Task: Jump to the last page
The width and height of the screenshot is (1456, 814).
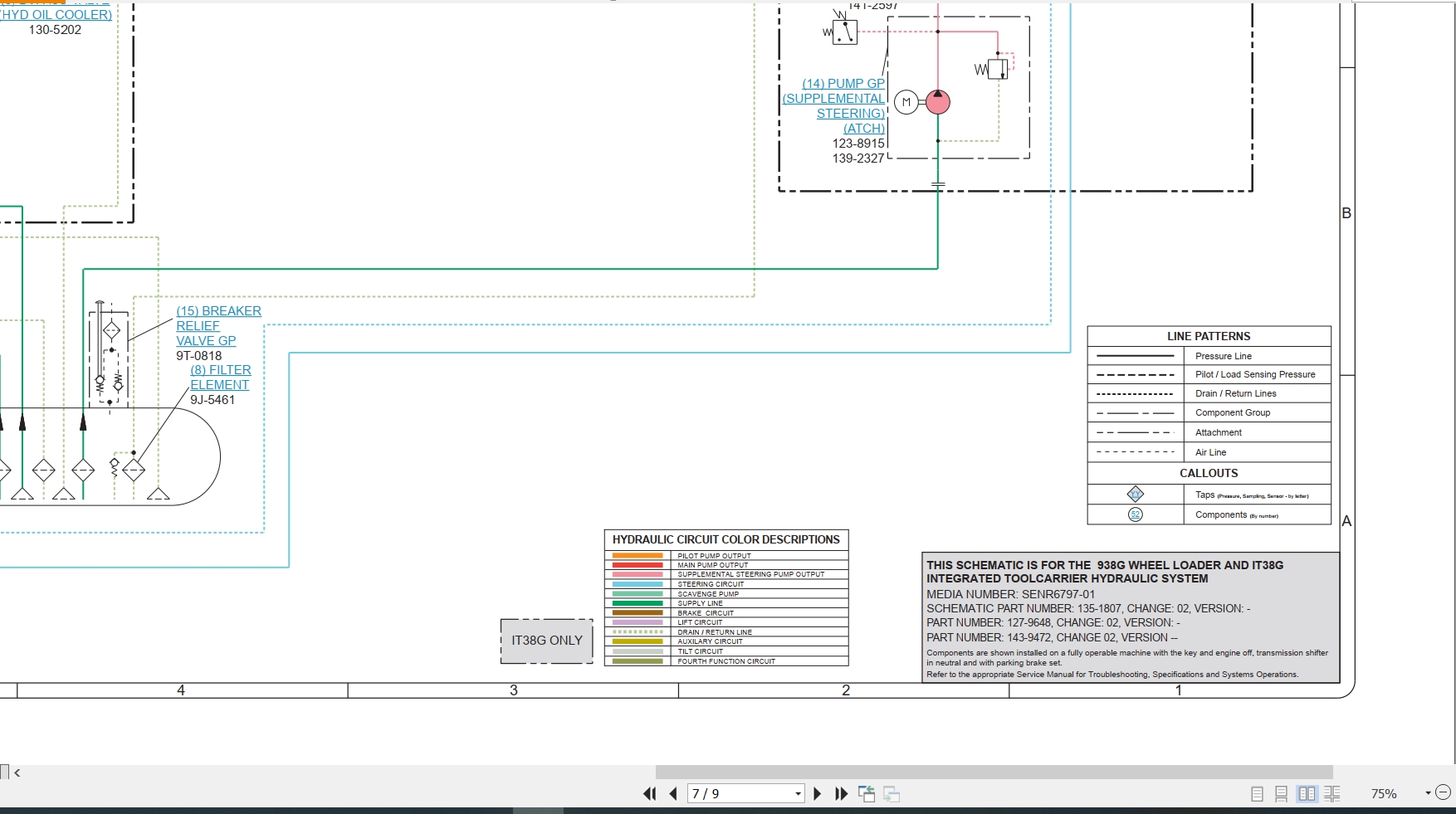Action: pos(841,794)
